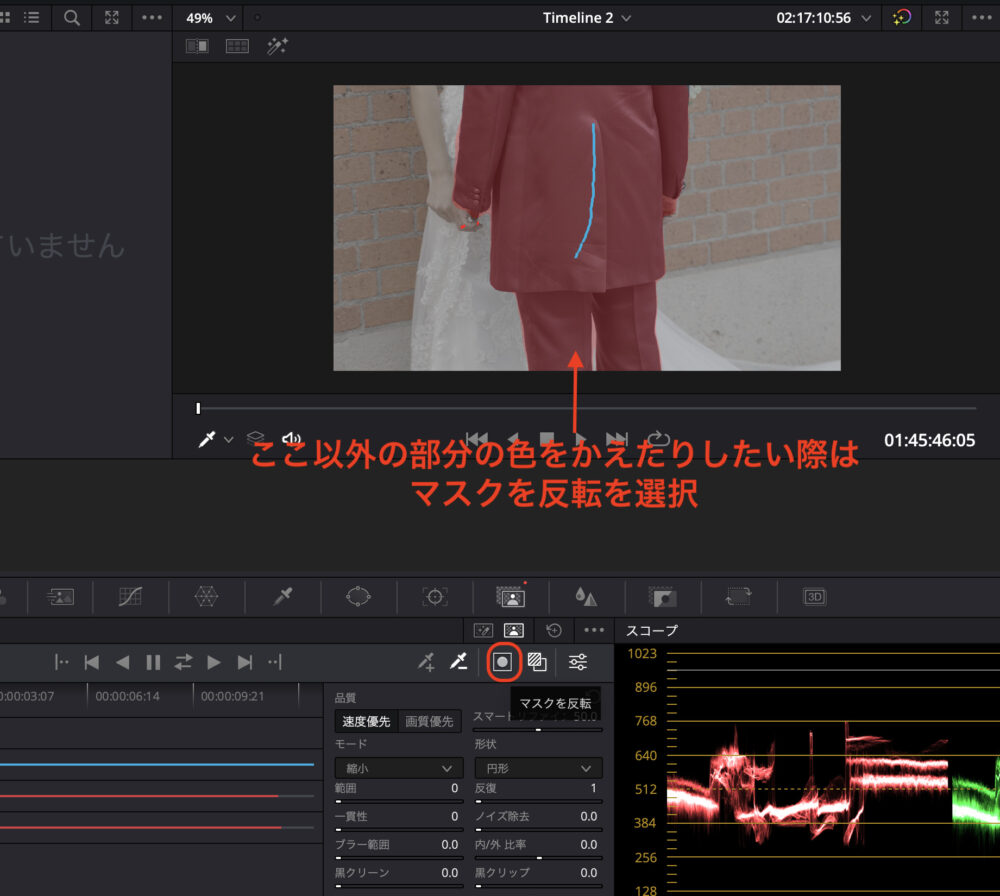Open the 3D palette
Viewport: 1000px width, 896px height.
pyautogui.click(x=814, y=597)
